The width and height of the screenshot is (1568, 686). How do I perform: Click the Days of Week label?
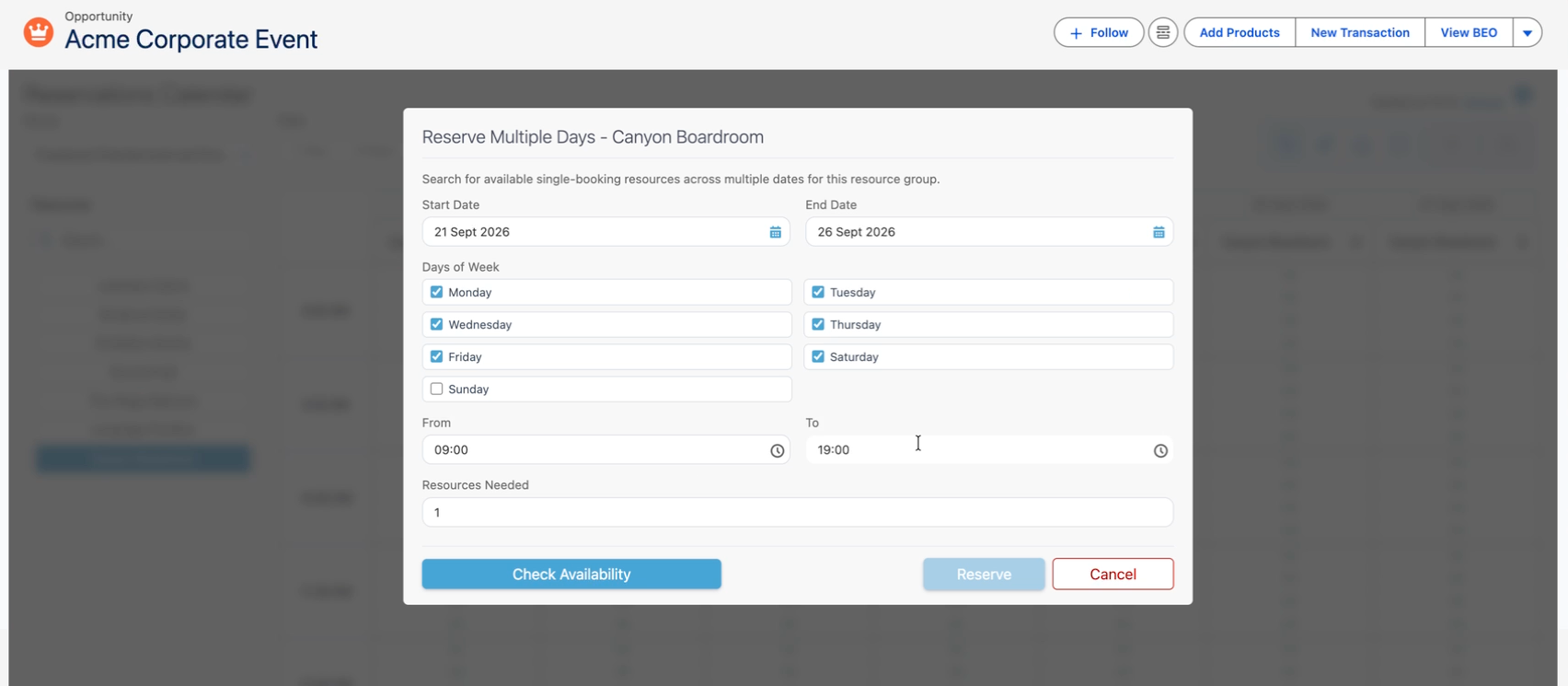click(x=460, y=267)
